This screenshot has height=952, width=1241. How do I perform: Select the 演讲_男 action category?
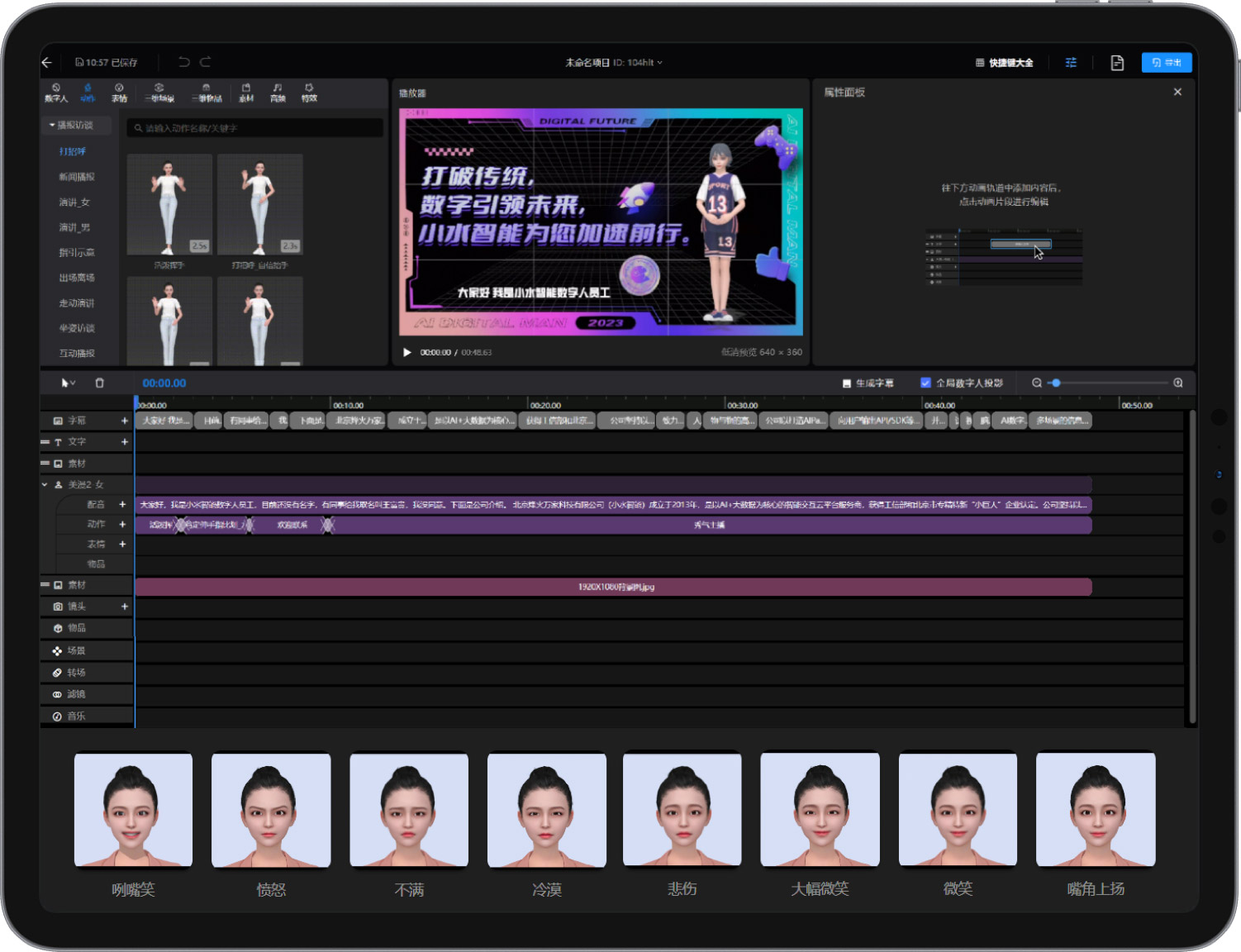pos(74,227)
